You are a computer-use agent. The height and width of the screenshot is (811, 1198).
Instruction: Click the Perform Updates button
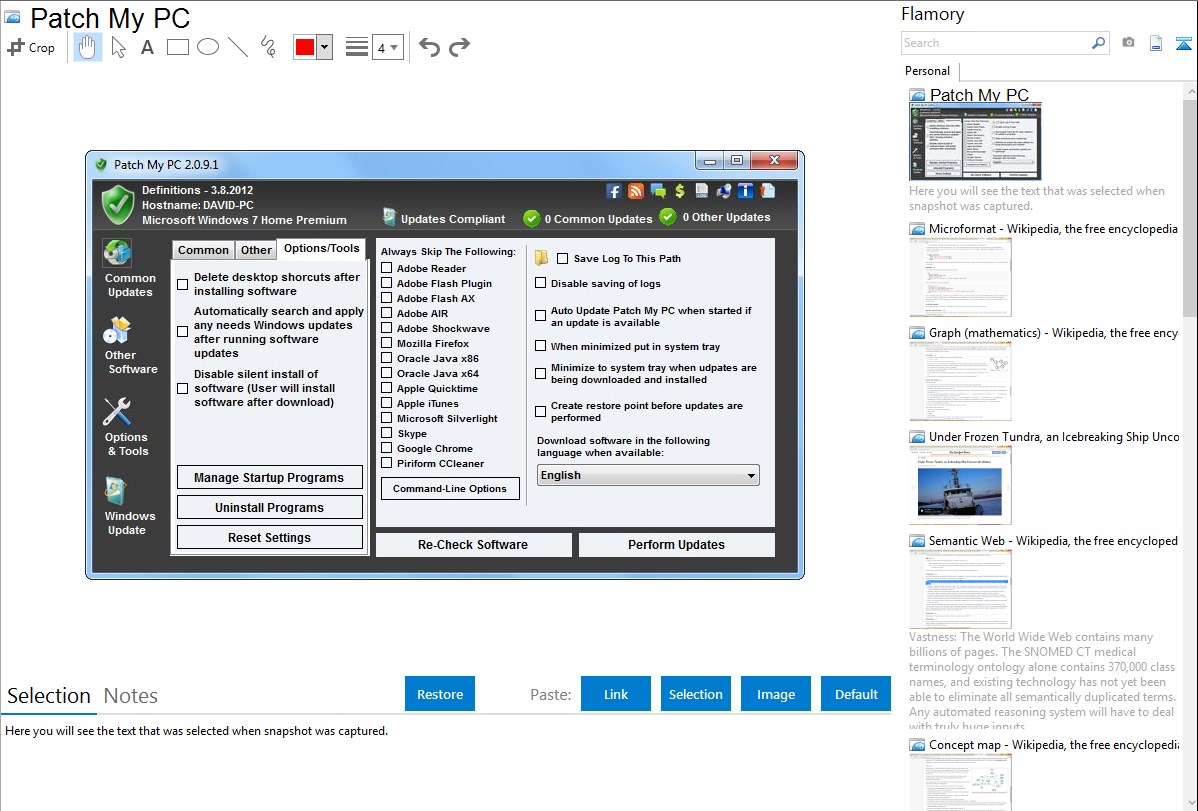676,545
